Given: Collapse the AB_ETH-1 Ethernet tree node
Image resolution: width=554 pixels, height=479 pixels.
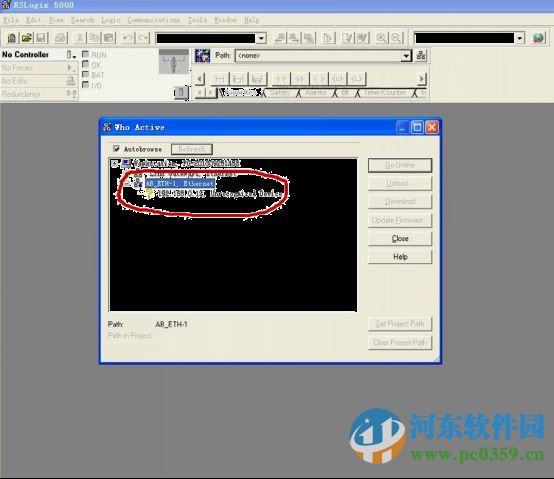Looking at the screenshot, I should point(127,183).
